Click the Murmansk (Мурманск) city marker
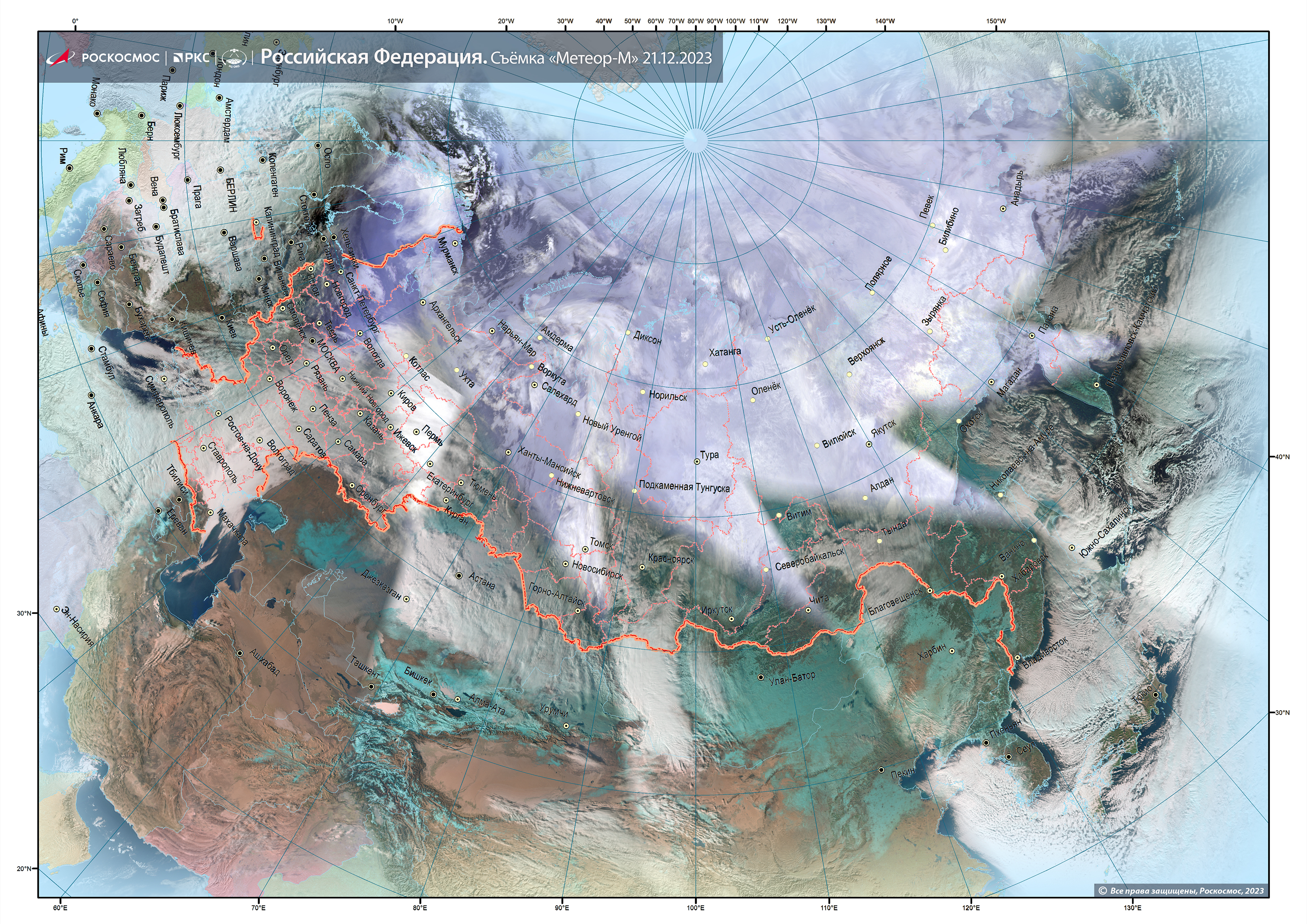This screenshot has width=1307, height=924. coord(455,243)
